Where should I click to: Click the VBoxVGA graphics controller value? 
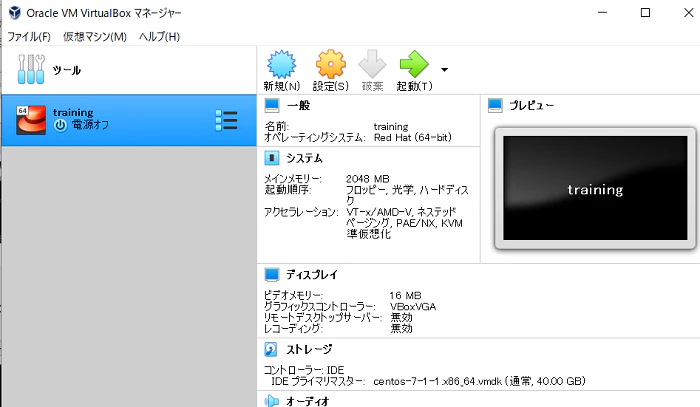click(412, 307)
